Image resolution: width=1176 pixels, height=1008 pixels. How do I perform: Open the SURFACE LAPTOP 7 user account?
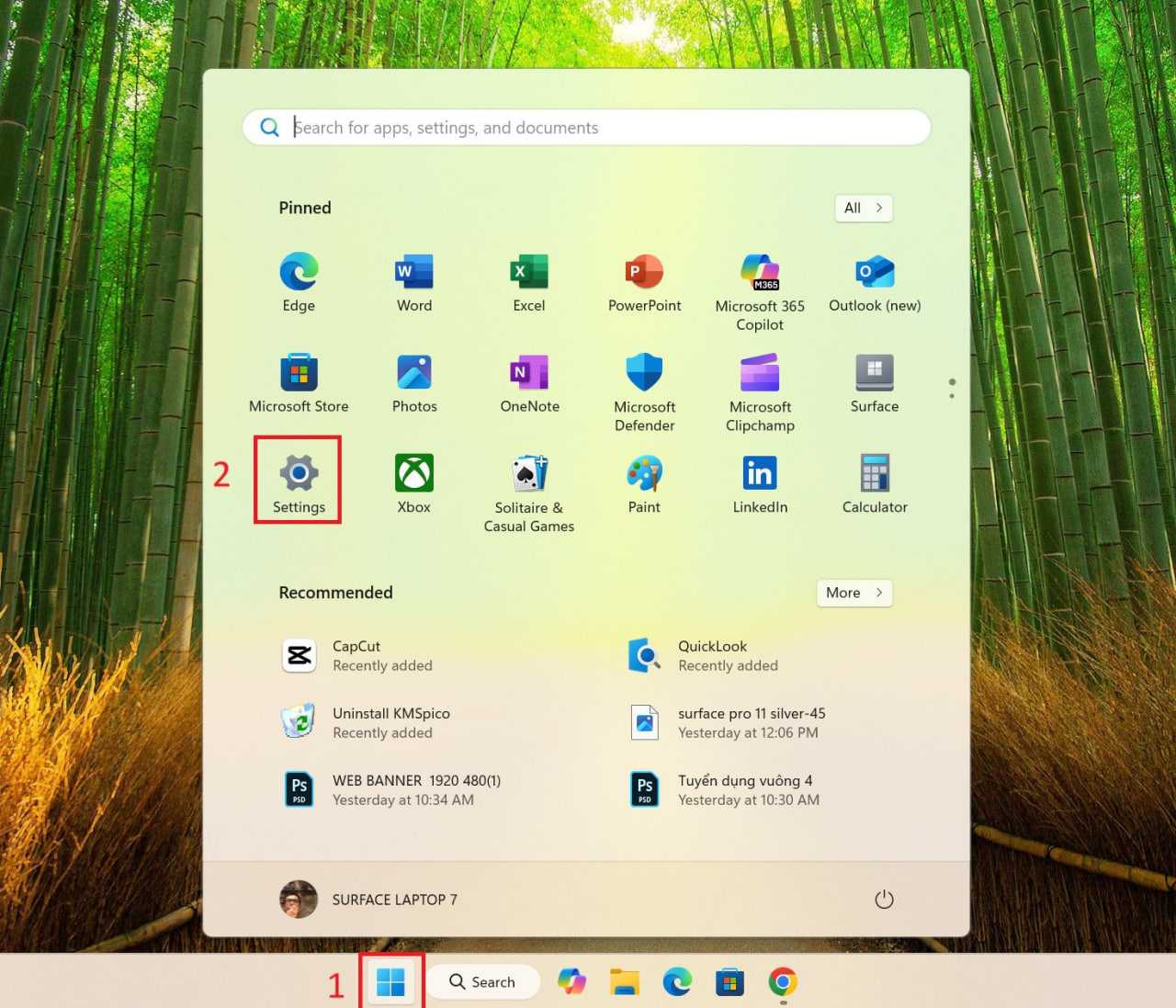pos(368,900)
